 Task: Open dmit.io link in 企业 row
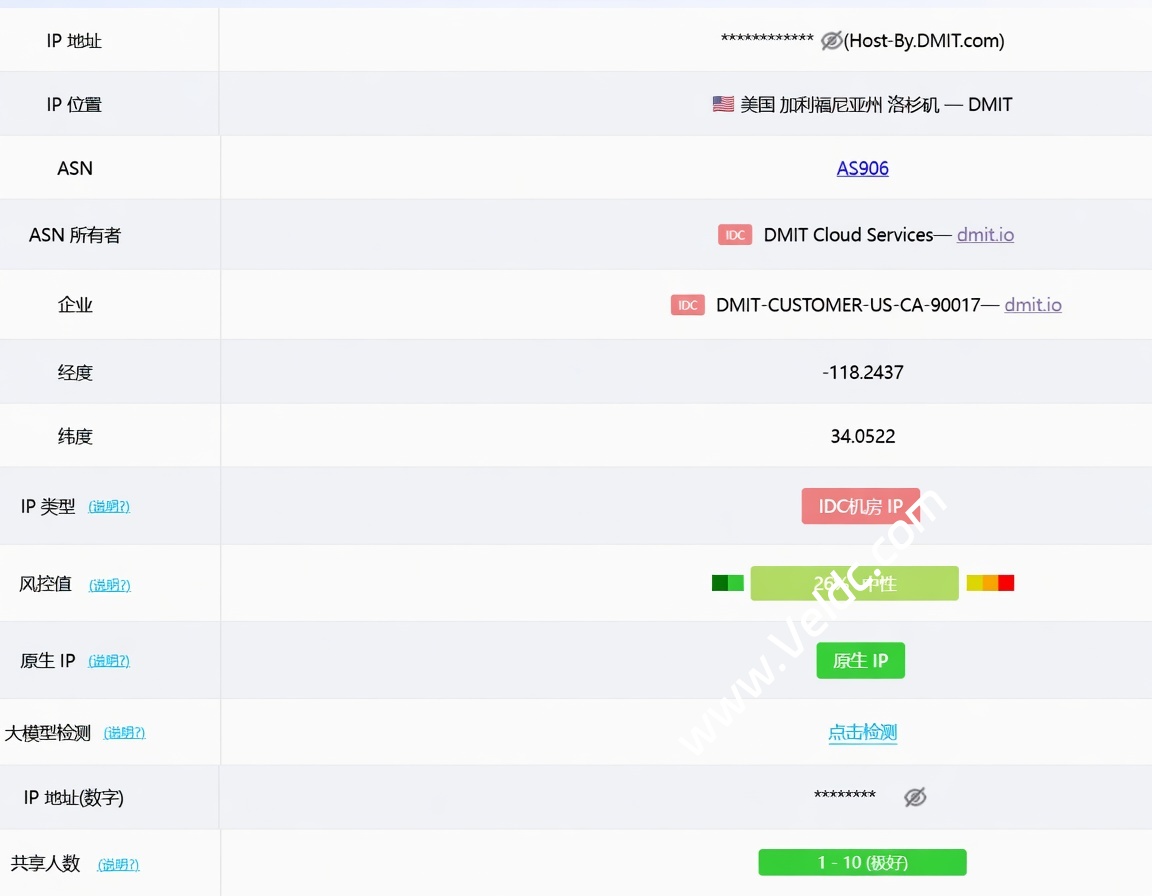pyautogui.click(x=1032, y=305)
